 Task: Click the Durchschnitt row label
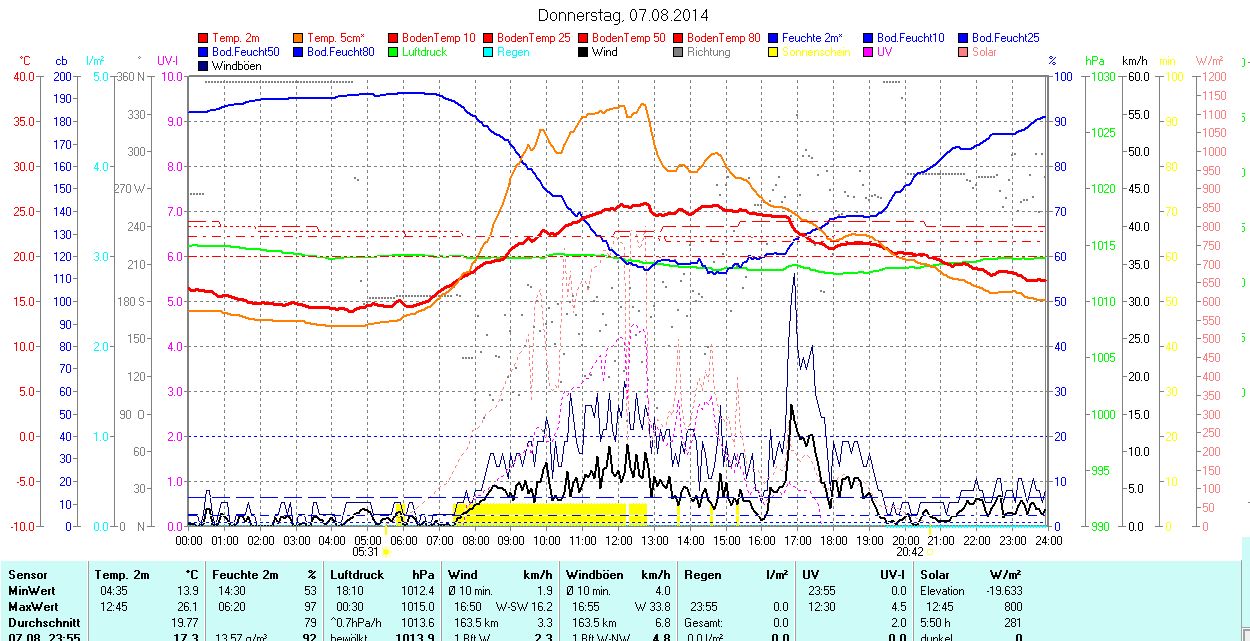tap(44, 623)
